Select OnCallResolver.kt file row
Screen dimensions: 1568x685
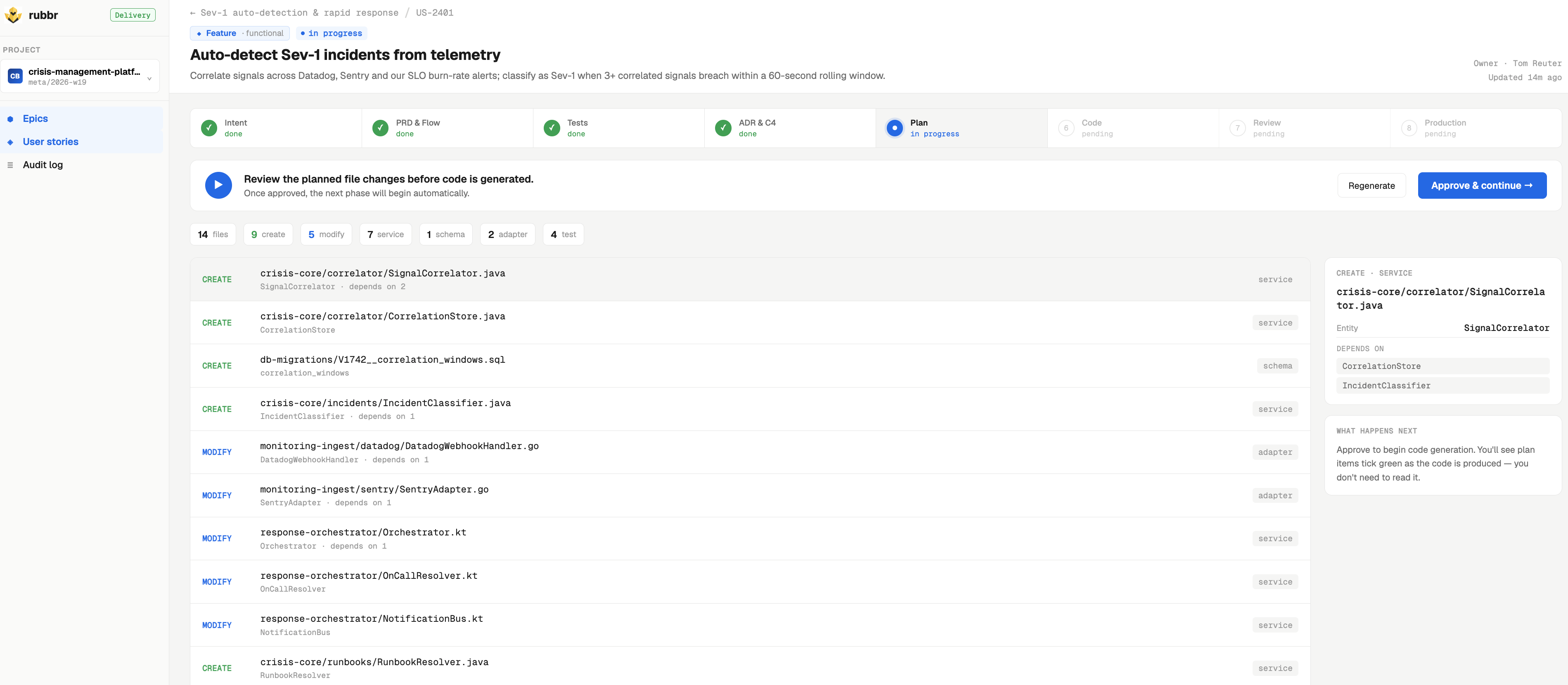click(750, 582)
